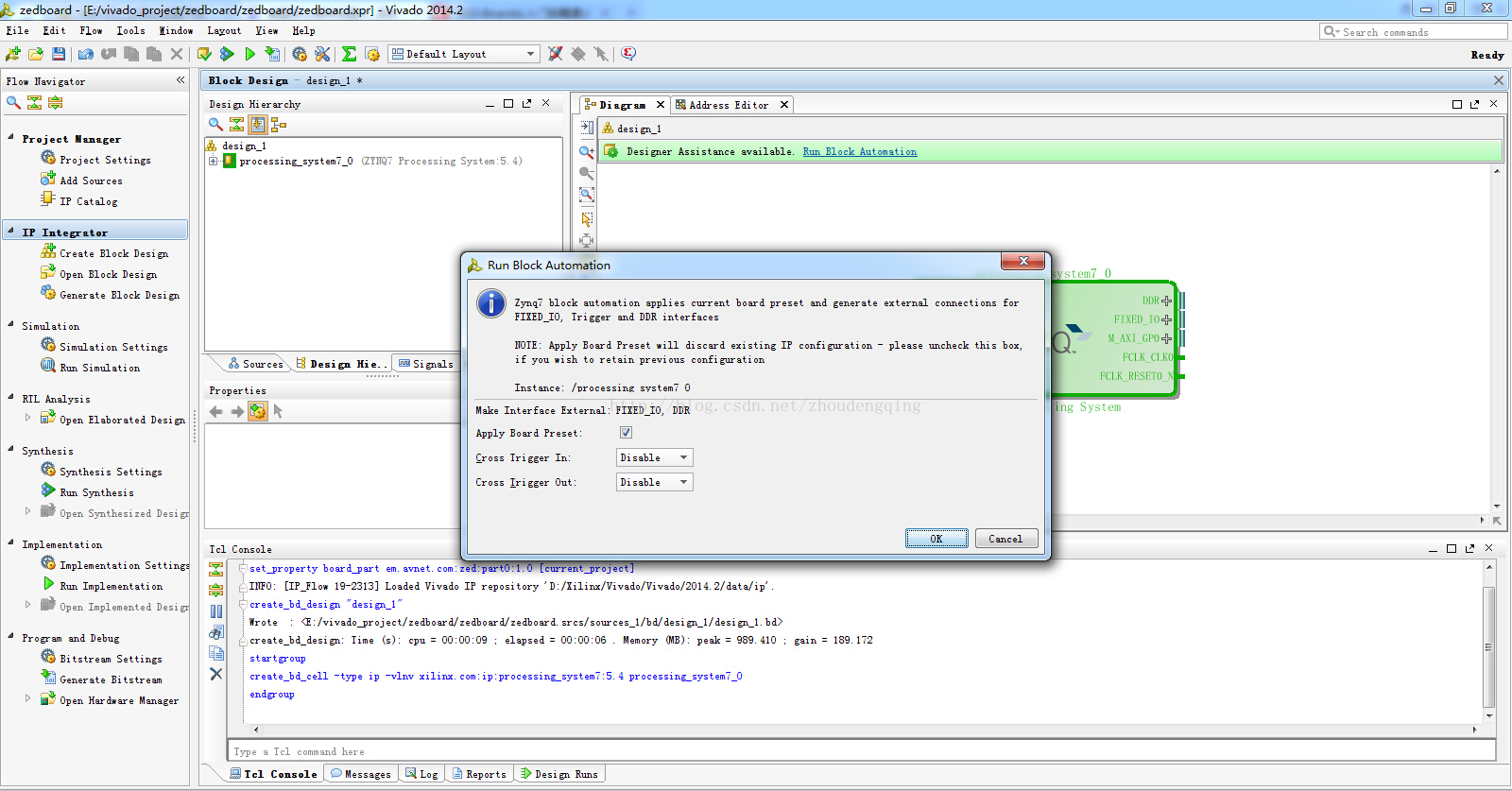Screen dimensions: 1512x791
Task: Expand all items in Flow Navigator
Action: pos(55,102)
